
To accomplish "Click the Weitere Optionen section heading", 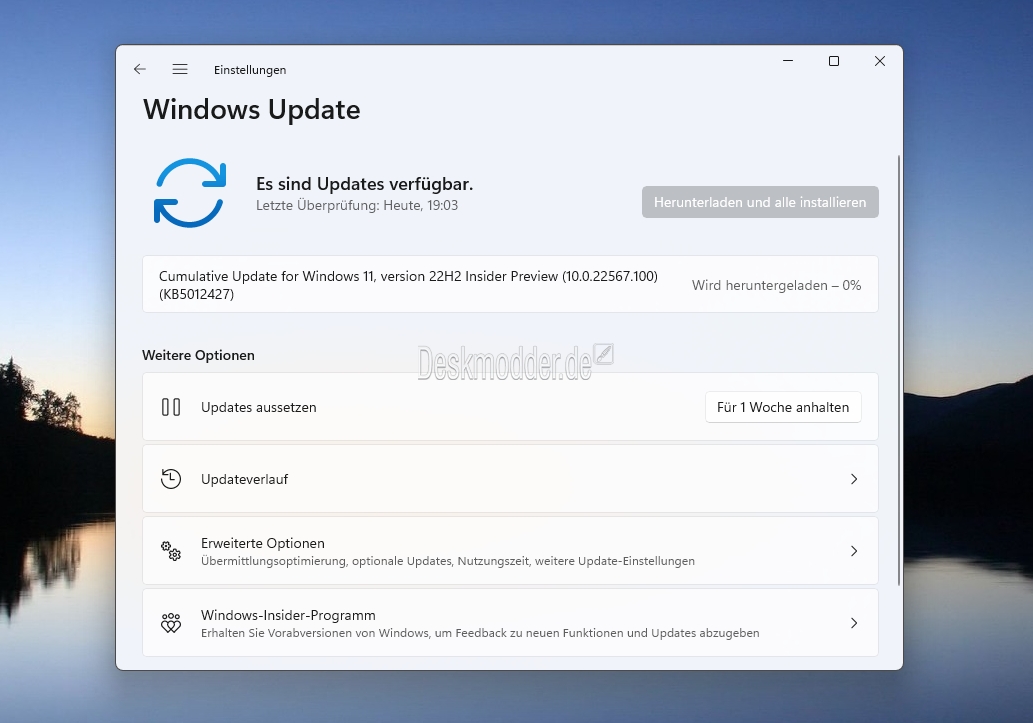I will (x=198, y=355).
